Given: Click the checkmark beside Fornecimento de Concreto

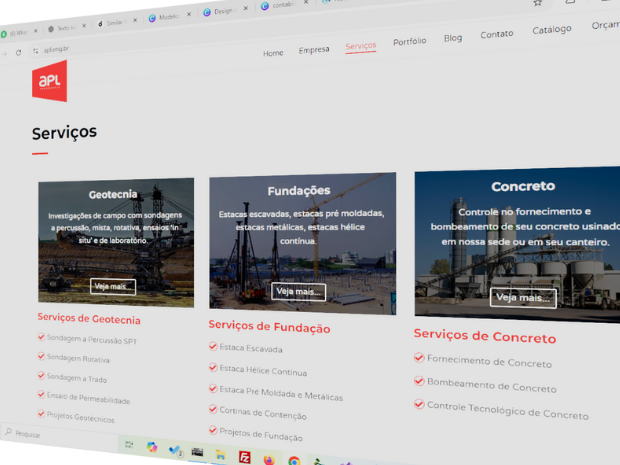Looking at the screenshot, I should coord(419,358).
